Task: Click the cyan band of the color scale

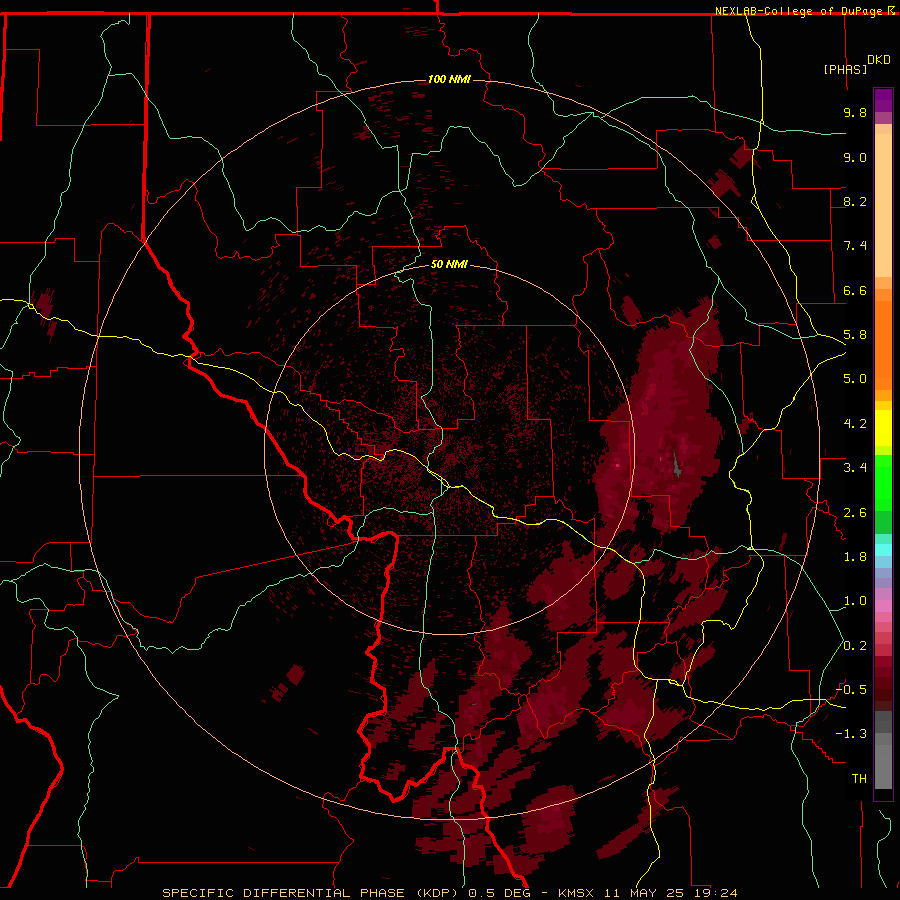Action: [x=883, y=550]
